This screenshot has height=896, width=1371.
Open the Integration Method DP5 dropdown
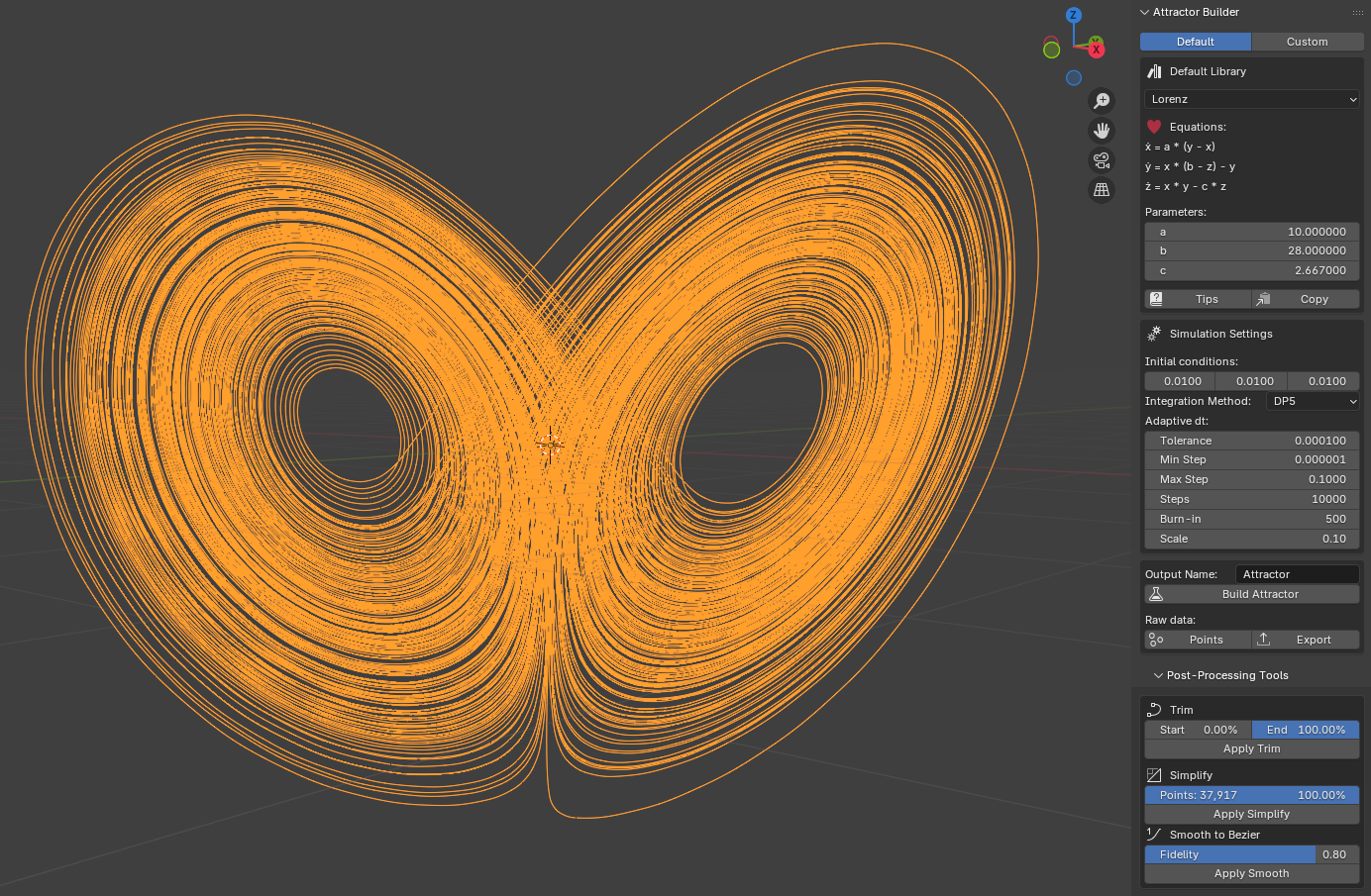(x=1313, y=401)
